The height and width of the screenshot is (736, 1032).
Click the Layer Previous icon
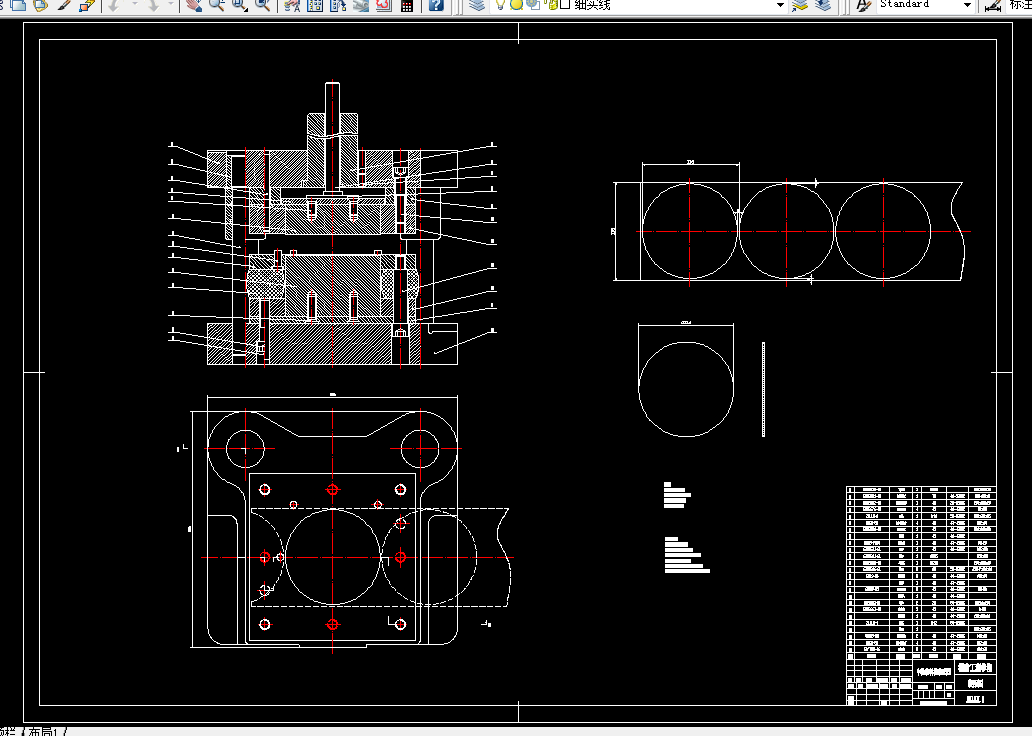(823, 5)
